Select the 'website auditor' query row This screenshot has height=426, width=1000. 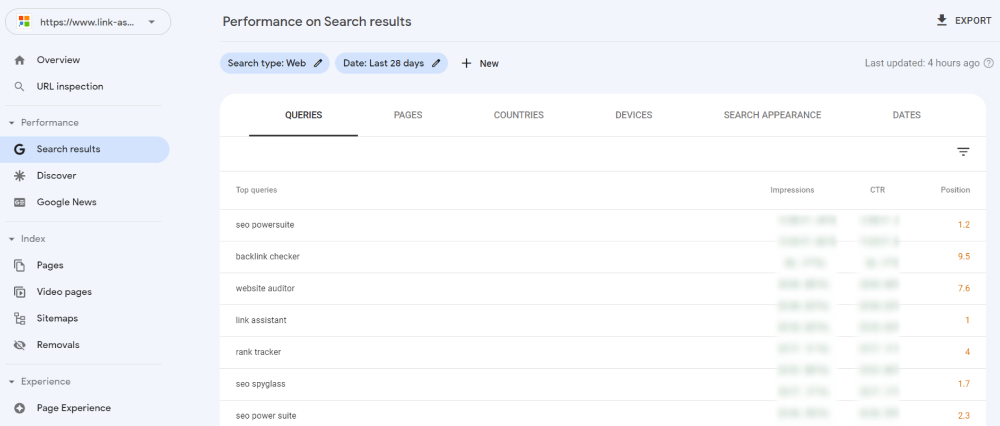click(603, 289)
